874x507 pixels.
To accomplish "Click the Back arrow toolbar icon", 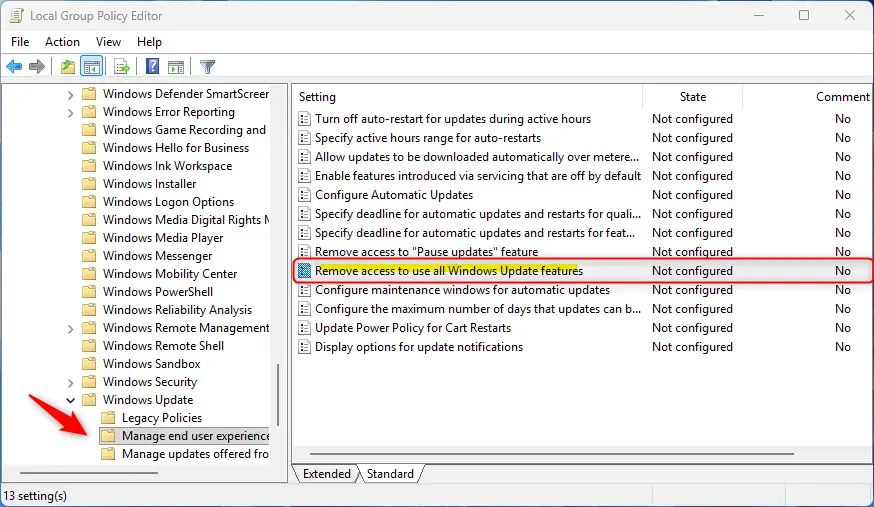I will [14, 67].
